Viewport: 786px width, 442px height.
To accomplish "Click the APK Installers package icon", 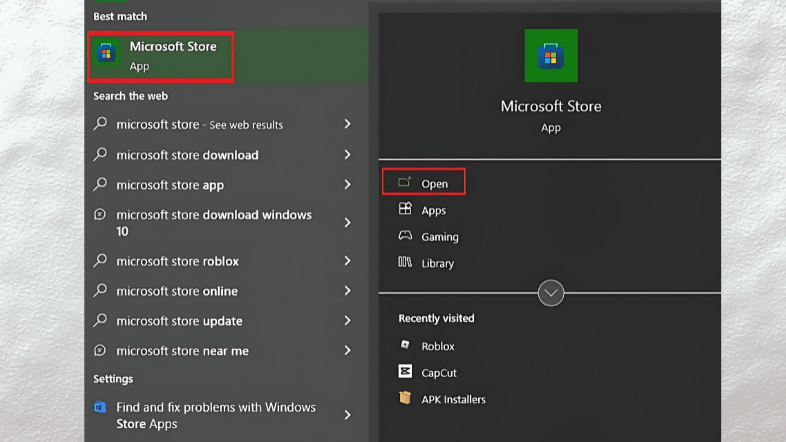I will coord(405,398).
